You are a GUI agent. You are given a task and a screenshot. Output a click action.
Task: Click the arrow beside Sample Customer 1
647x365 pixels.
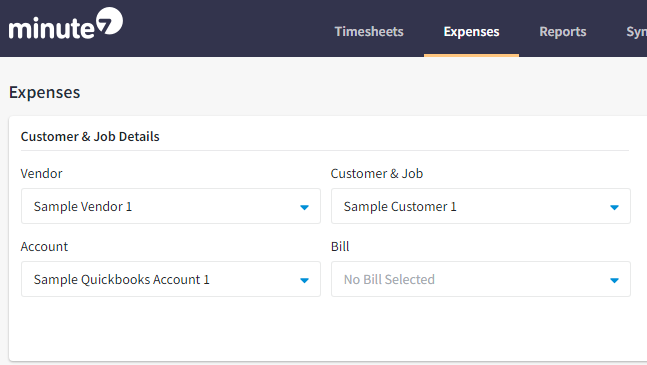coord(614,207)
